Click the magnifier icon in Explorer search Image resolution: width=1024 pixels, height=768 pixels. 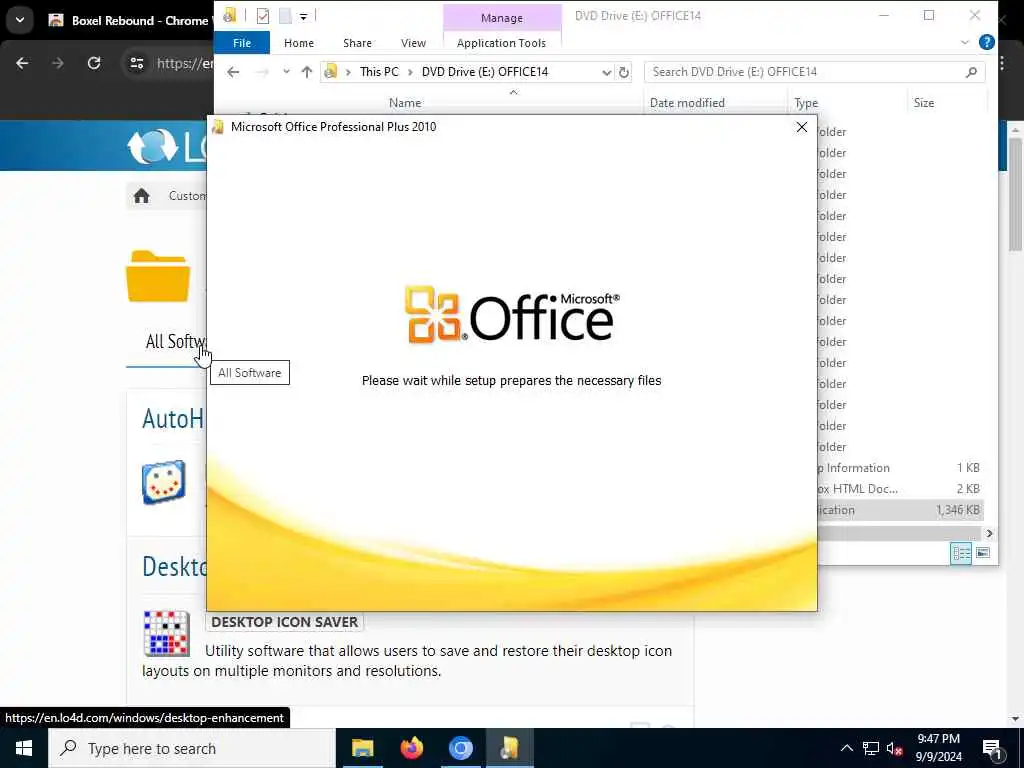click(x=972, y=72)
